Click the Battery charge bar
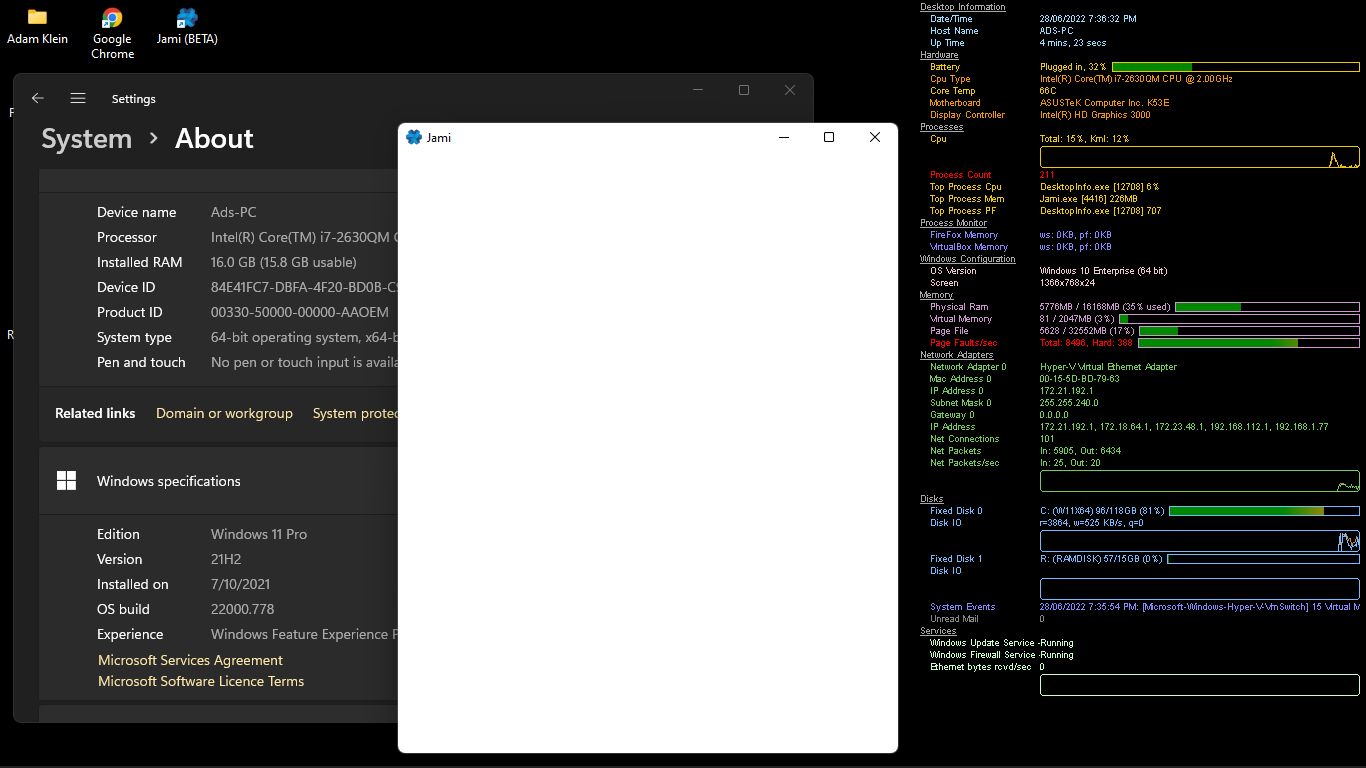This screenshot has width=1366, height=768. 1235,67
